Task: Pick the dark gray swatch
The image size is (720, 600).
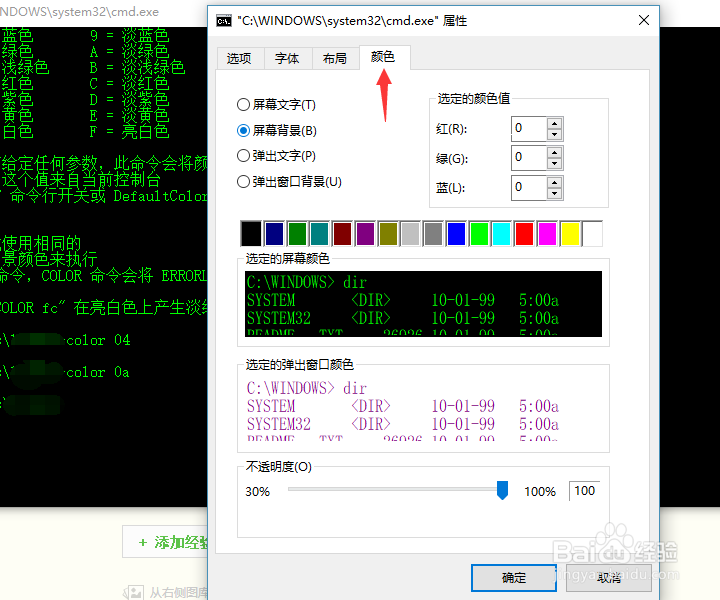Action: [433, 234]
